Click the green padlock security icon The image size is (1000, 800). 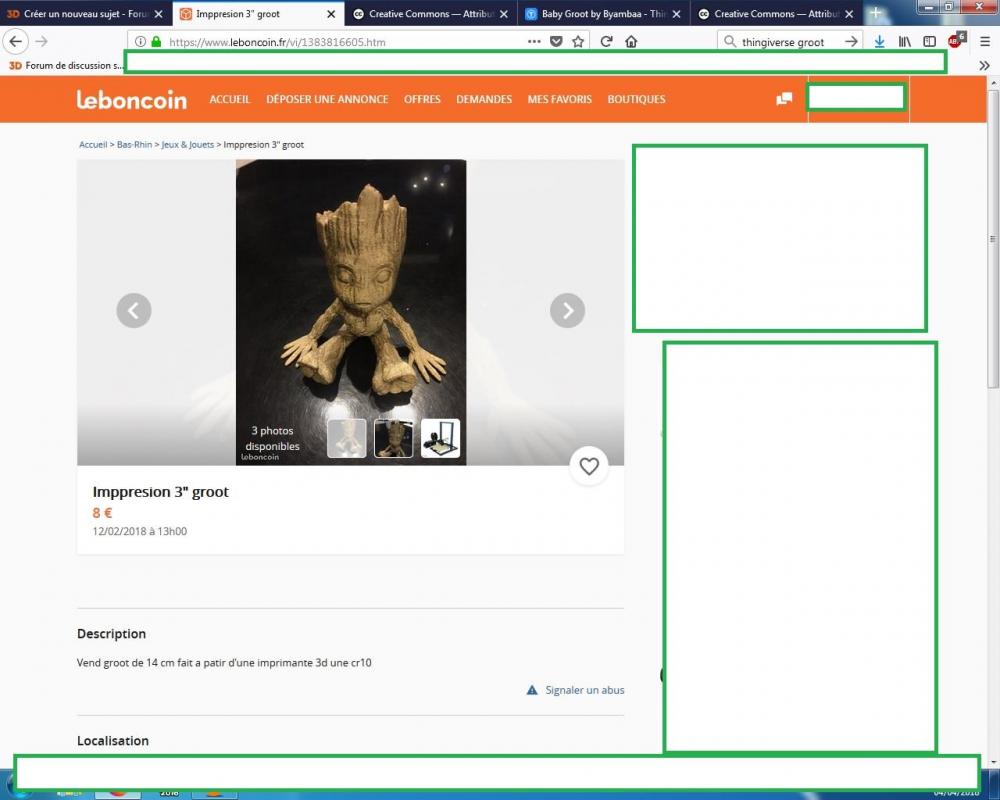[156, 41]
